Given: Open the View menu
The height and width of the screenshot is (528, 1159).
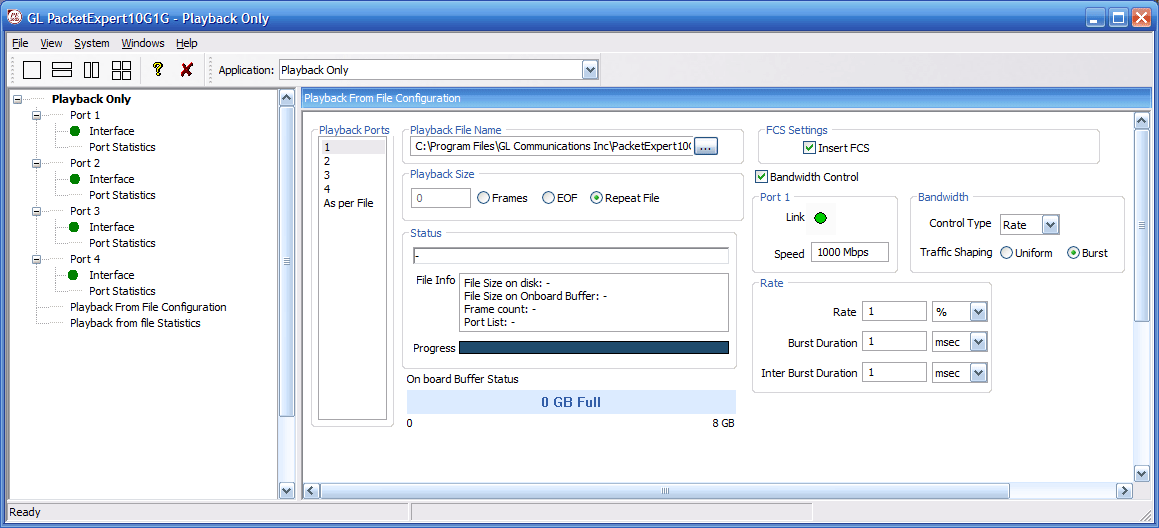Looking at the screenshot, I should click(52, 43).
